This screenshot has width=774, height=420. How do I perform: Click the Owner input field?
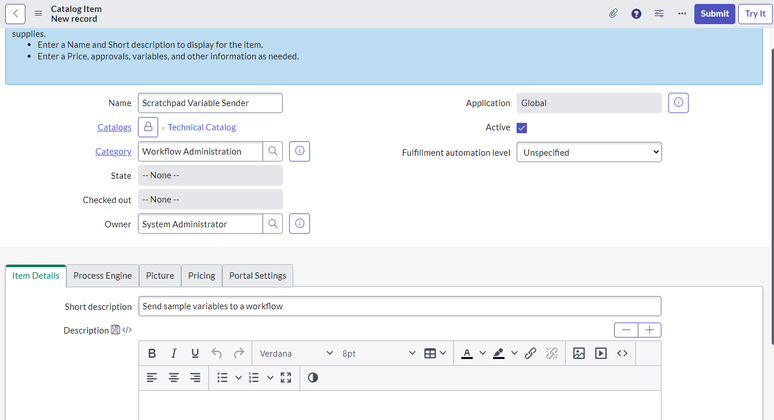pos(200,224)
